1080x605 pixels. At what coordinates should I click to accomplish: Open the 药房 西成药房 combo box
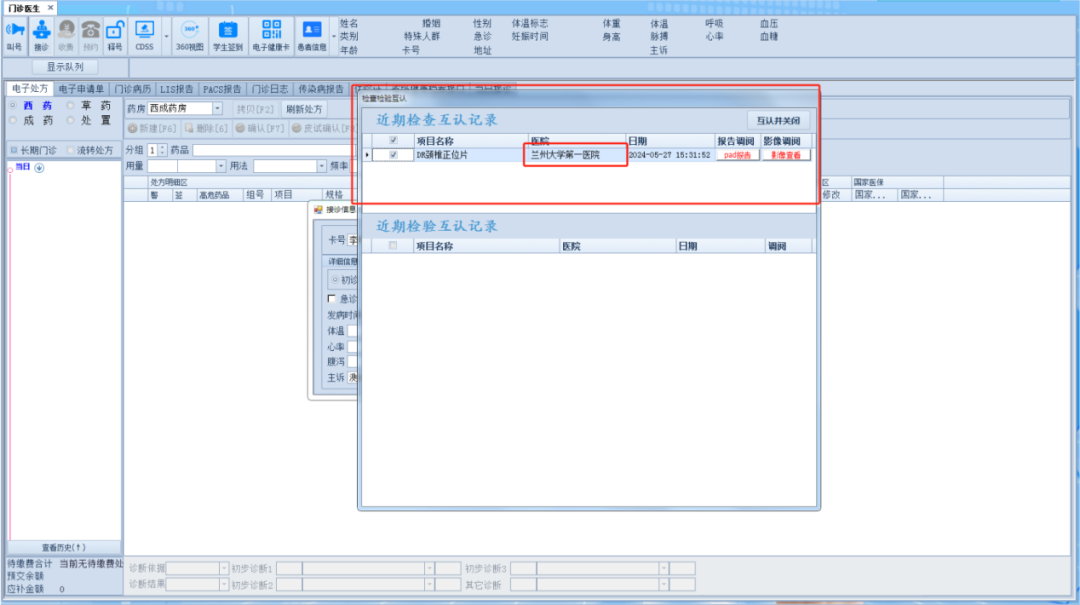tap(185, 108)
